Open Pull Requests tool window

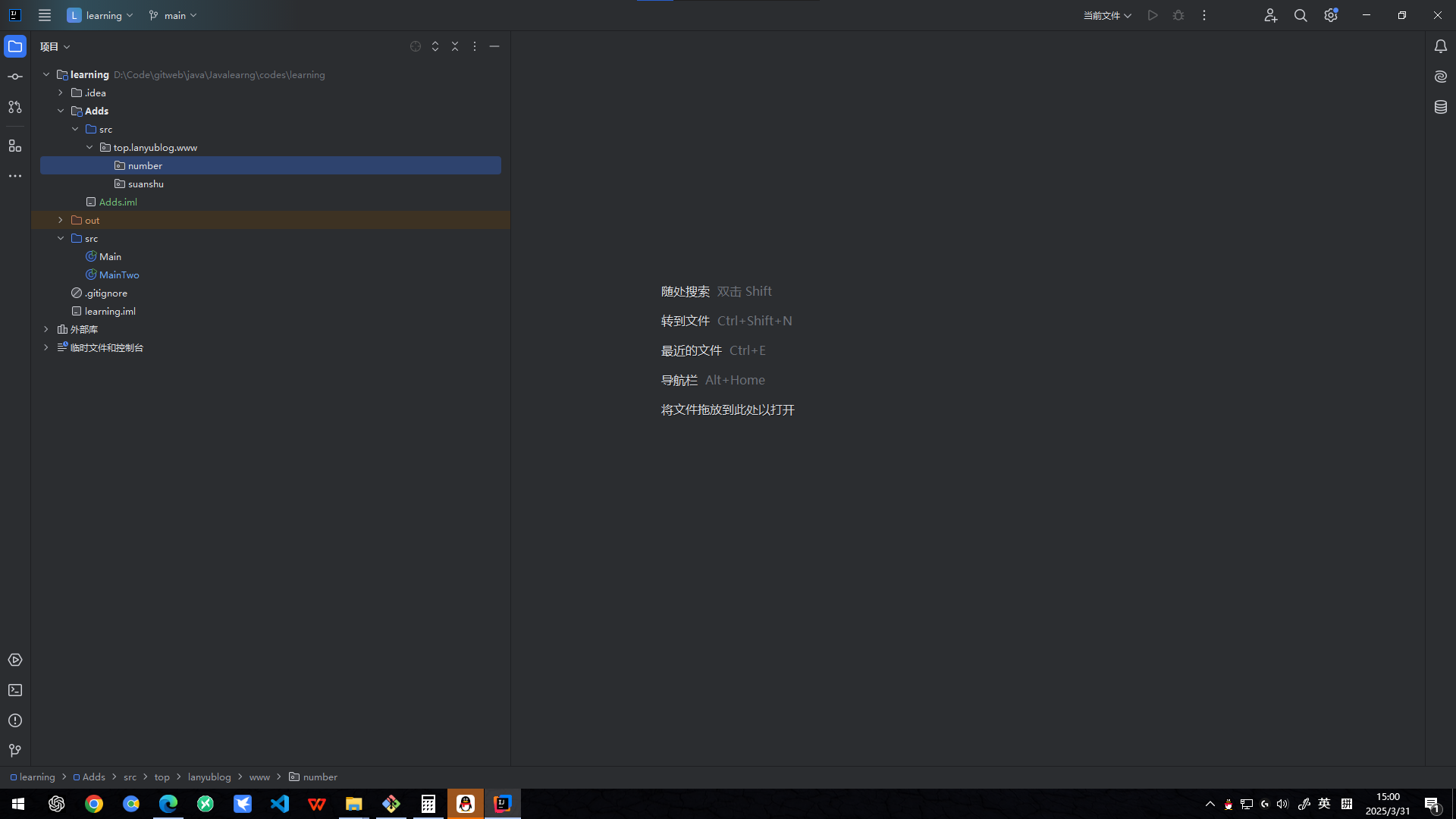tap(15, 107)
